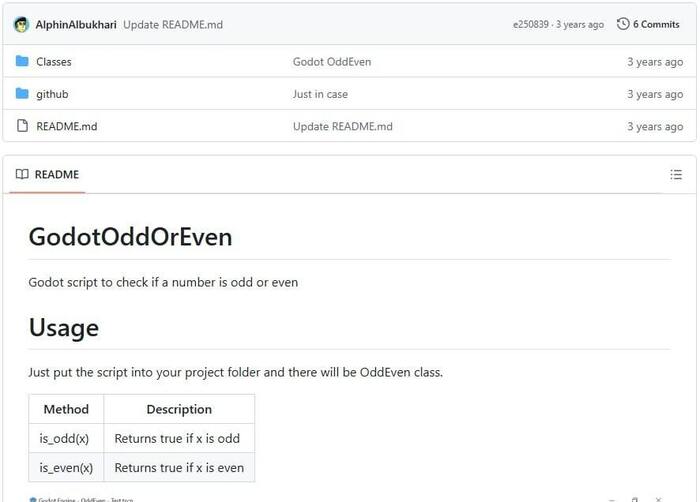The height and width of the screenshot is (502, 700).
Task: Click the commits history clock icon
Action: 623,24
